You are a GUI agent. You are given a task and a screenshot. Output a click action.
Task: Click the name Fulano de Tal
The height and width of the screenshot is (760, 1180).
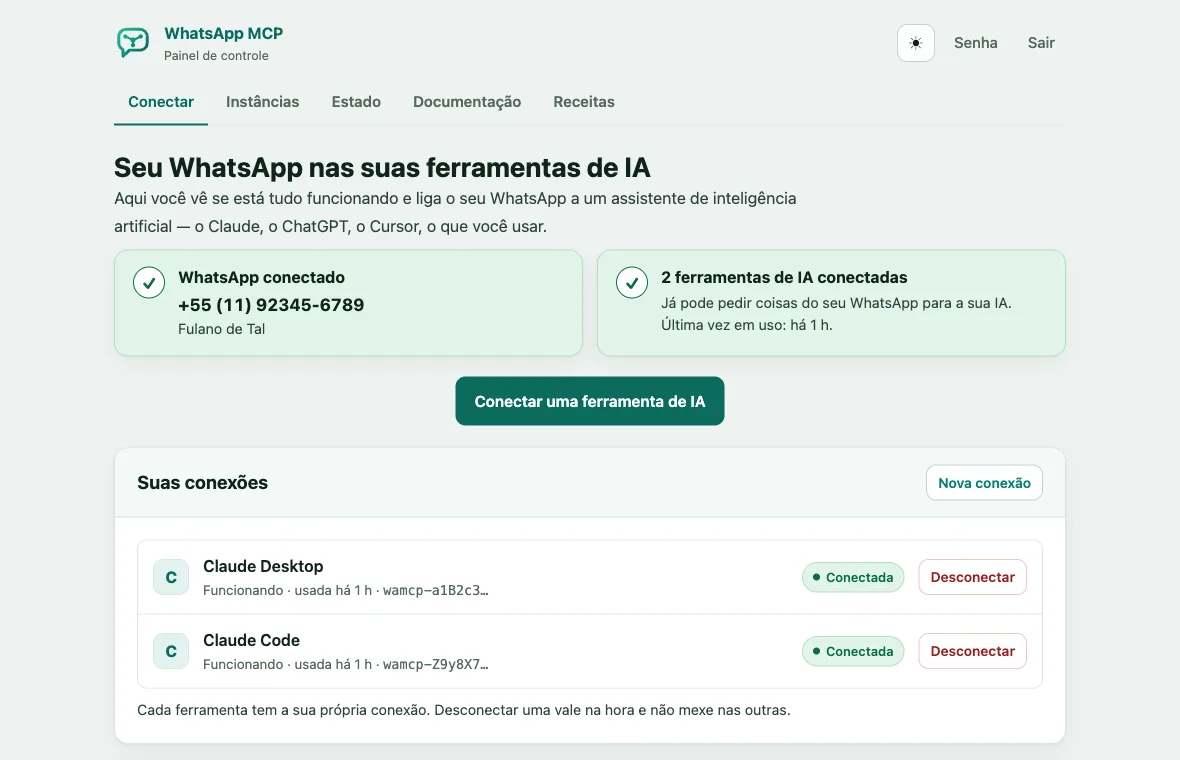[x=221, y=329]
